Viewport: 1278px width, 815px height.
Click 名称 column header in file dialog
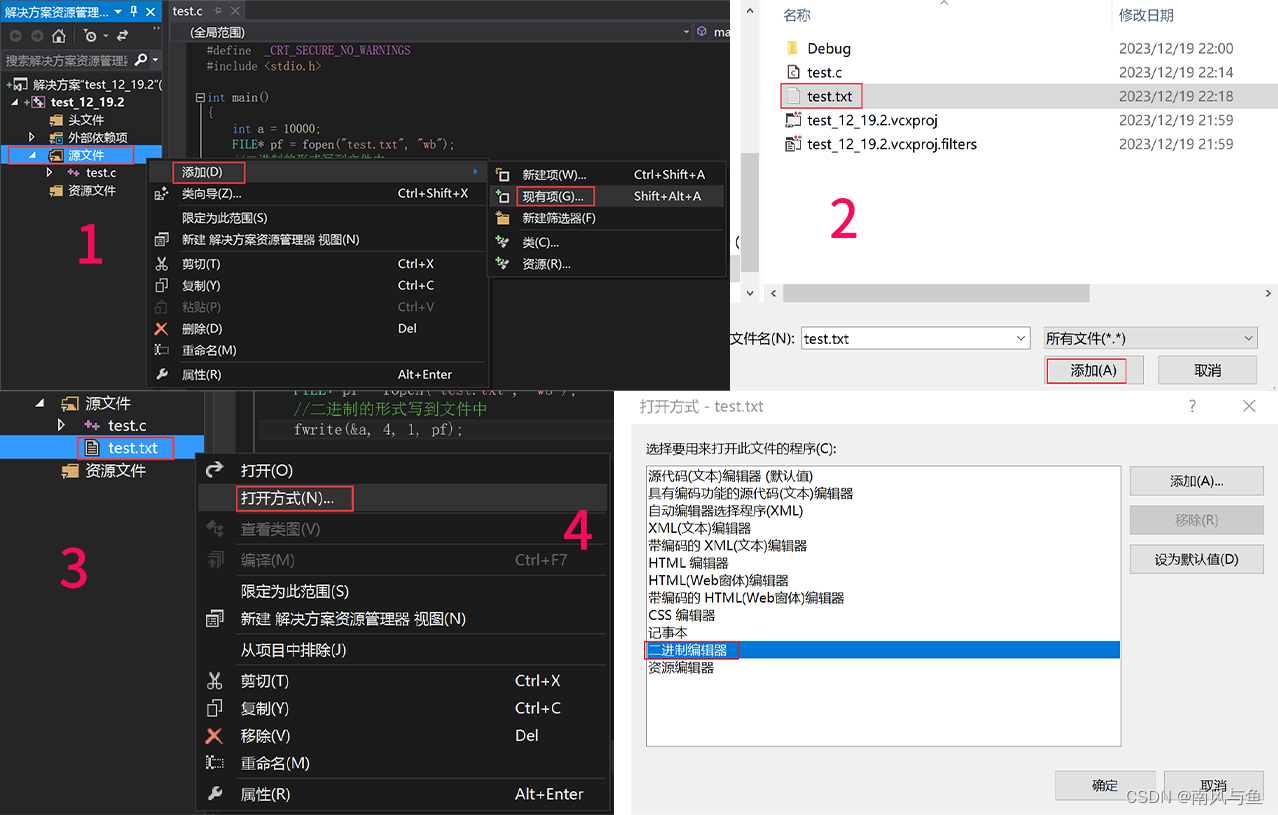pos(797,15)
